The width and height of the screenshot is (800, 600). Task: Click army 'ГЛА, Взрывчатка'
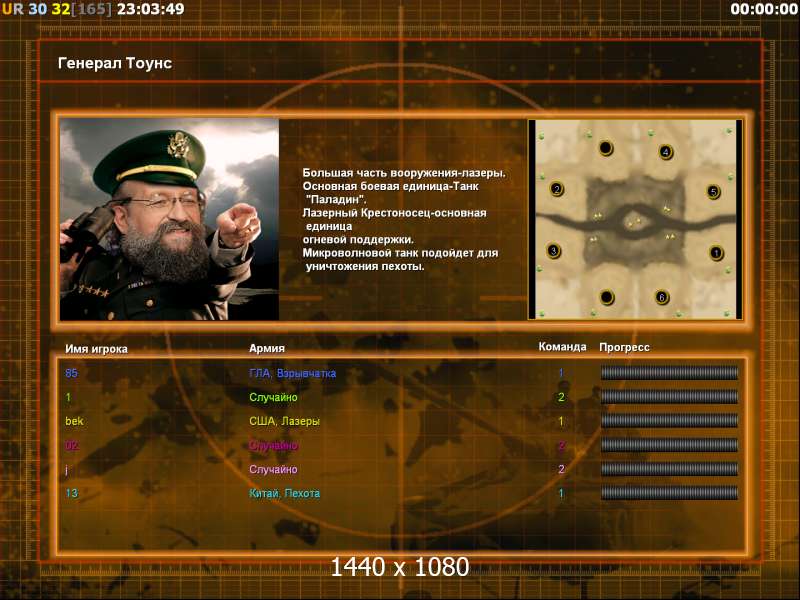coord(292,373)
